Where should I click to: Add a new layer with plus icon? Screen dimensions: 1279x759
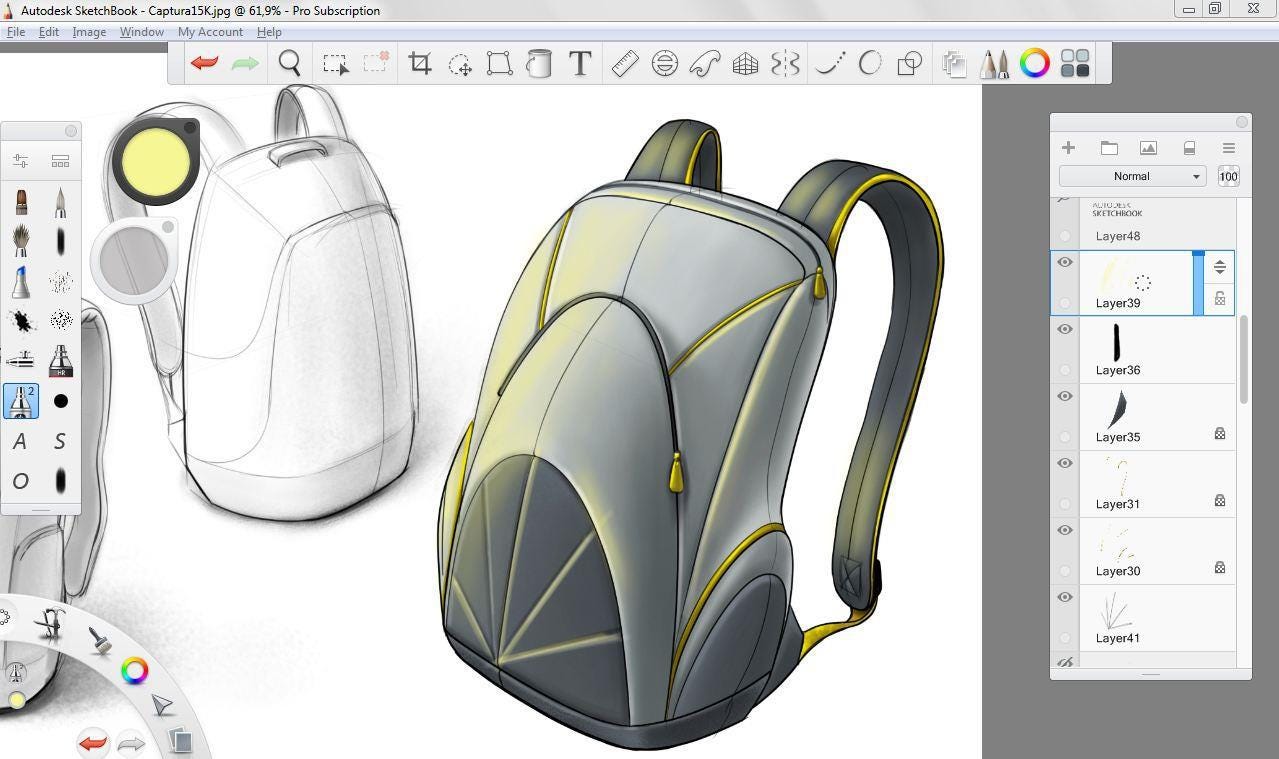(1068, 148)
